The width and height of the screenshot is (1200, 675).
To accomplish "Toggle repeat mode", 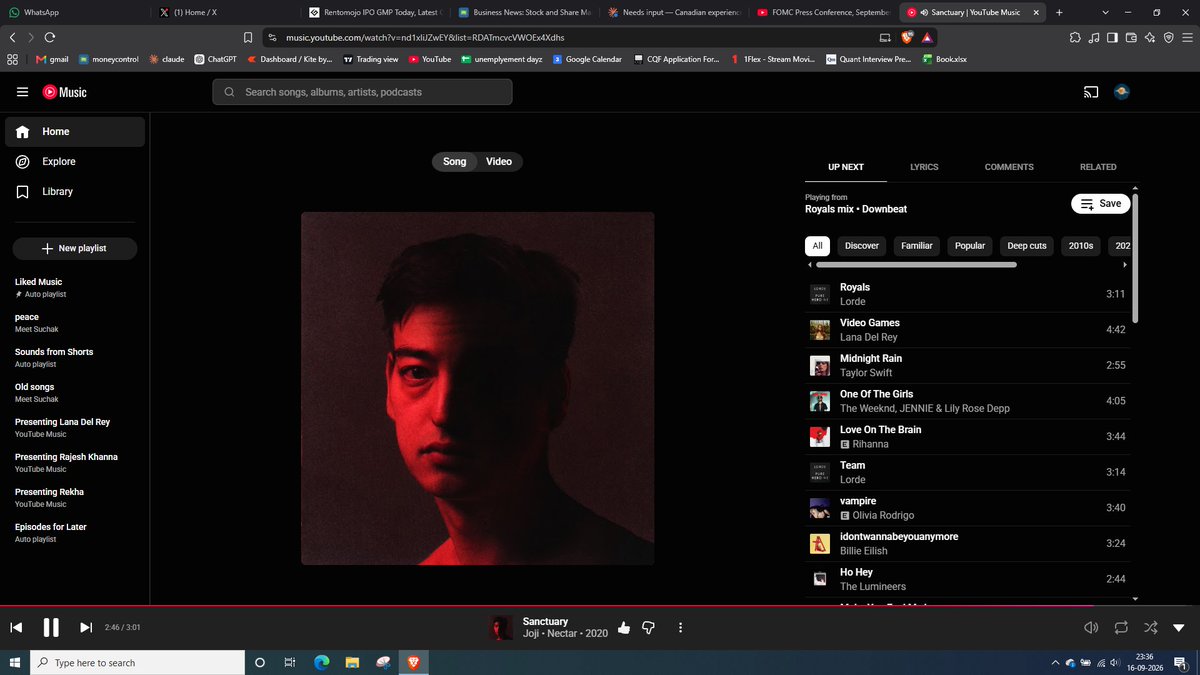I will tap(1121, 628).
